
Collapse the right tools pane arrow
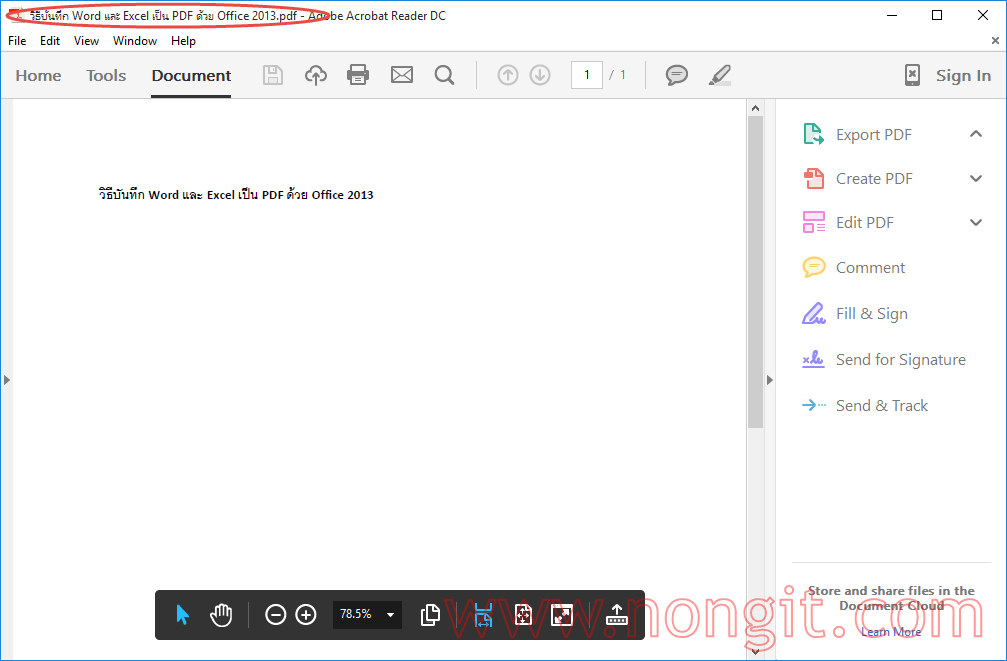[770, 380]
